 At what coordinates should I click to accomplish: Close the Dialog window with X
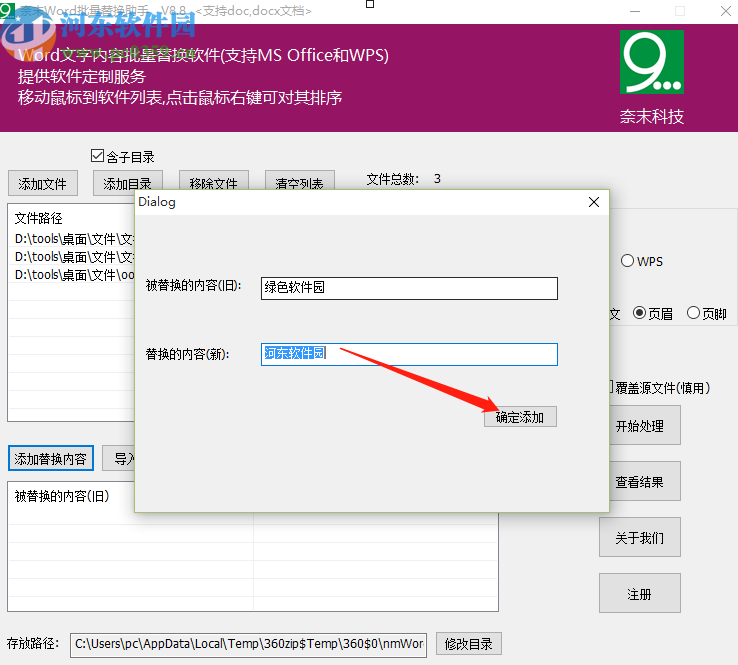(x=594, y=202)
